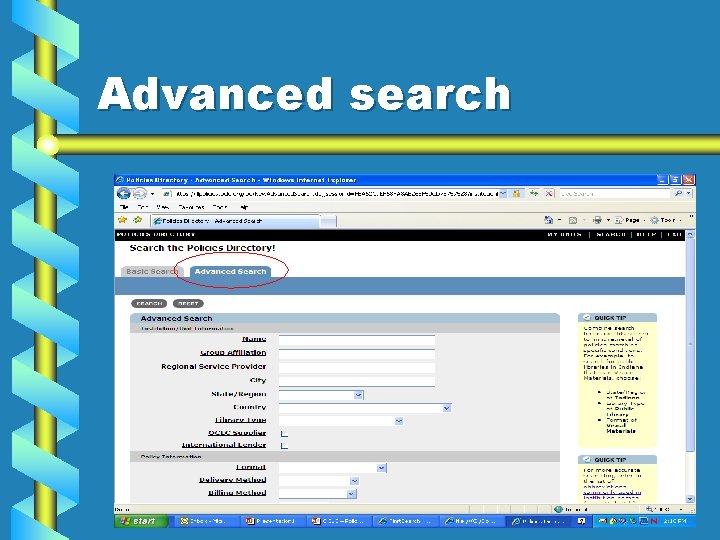Open the Page menu in command bar
The width and height of the screenshot is (720, 540).
click(x=628, y=220)
